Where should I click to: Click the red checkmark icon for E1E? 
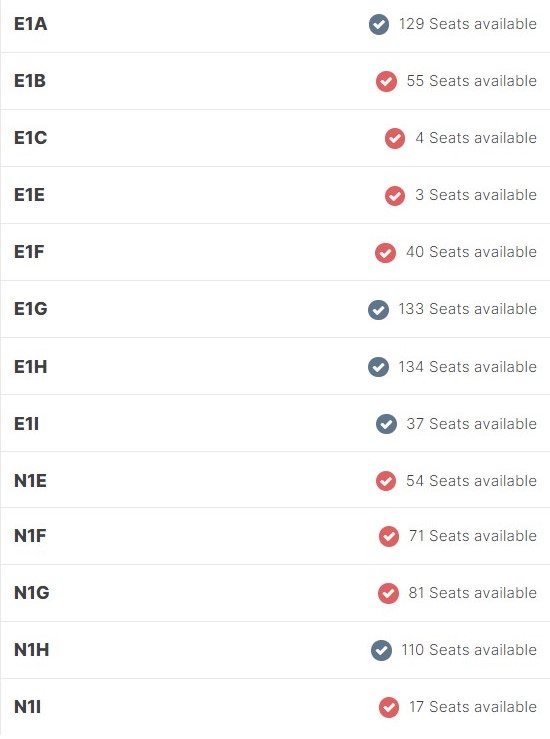[x=395, y=196]
